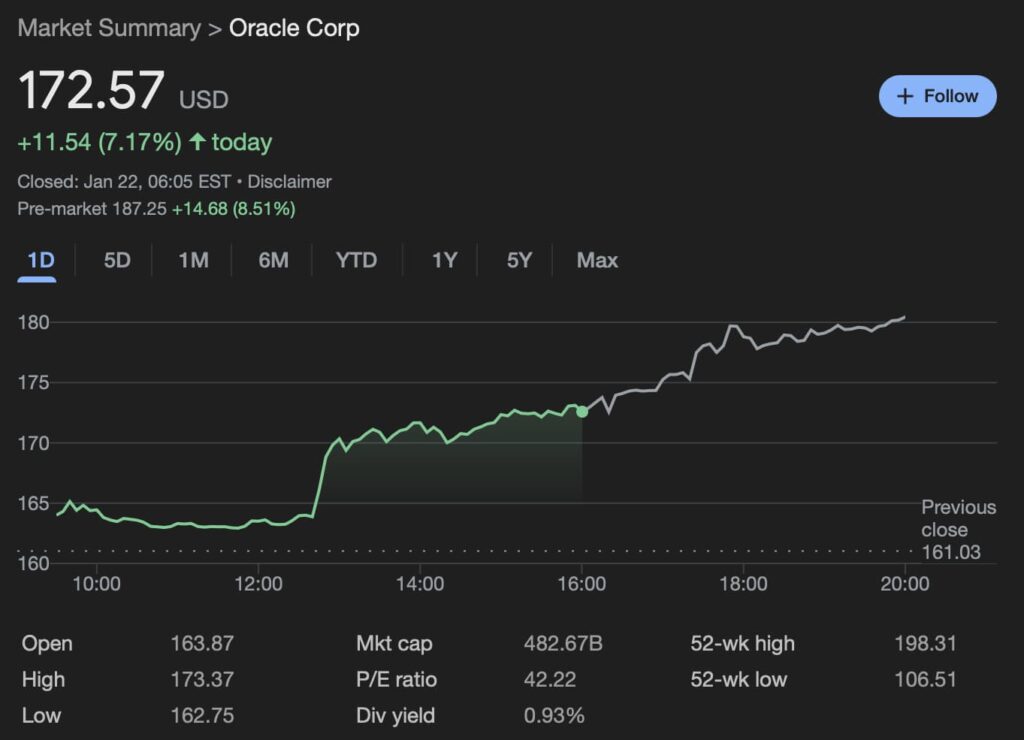Click the Oracle Corp breadcrumb title
This screenshot has width=1024, height=740.
[294, 28]
